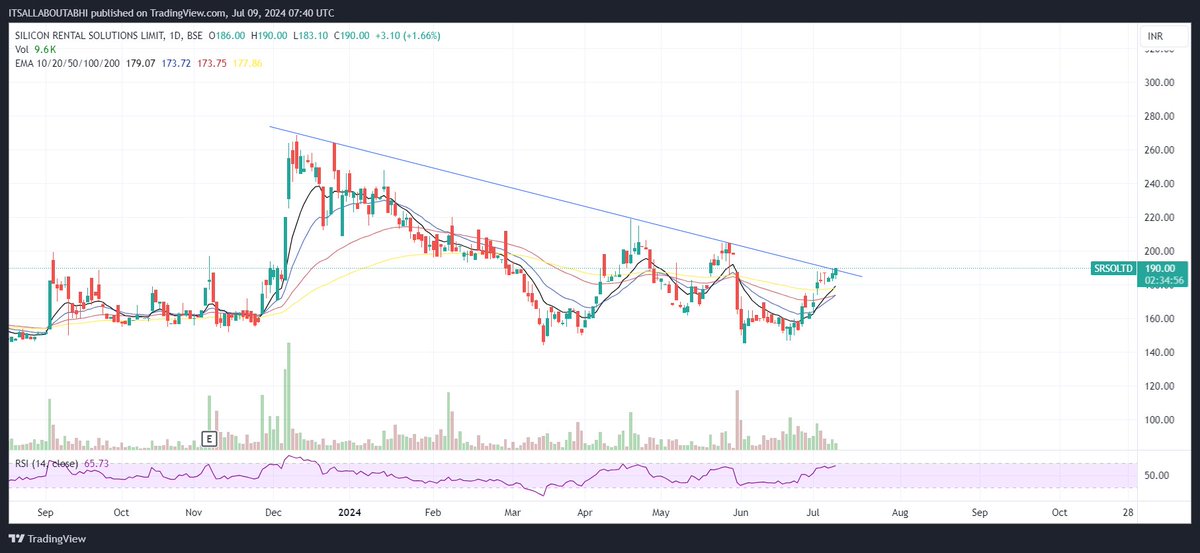This screenshot has height=553, width=1200.
Task: Open the earnings 'E' marker on chart
Action: (x=210, y=438)
